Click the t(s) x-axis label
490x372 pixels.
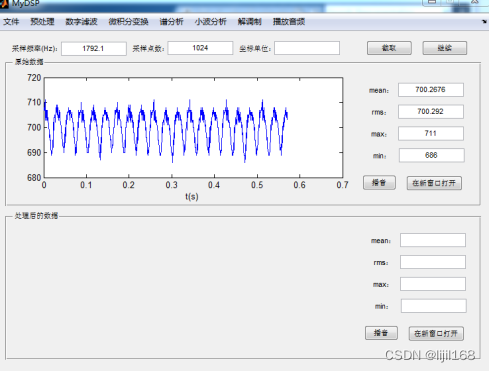(x=192, y=197)
